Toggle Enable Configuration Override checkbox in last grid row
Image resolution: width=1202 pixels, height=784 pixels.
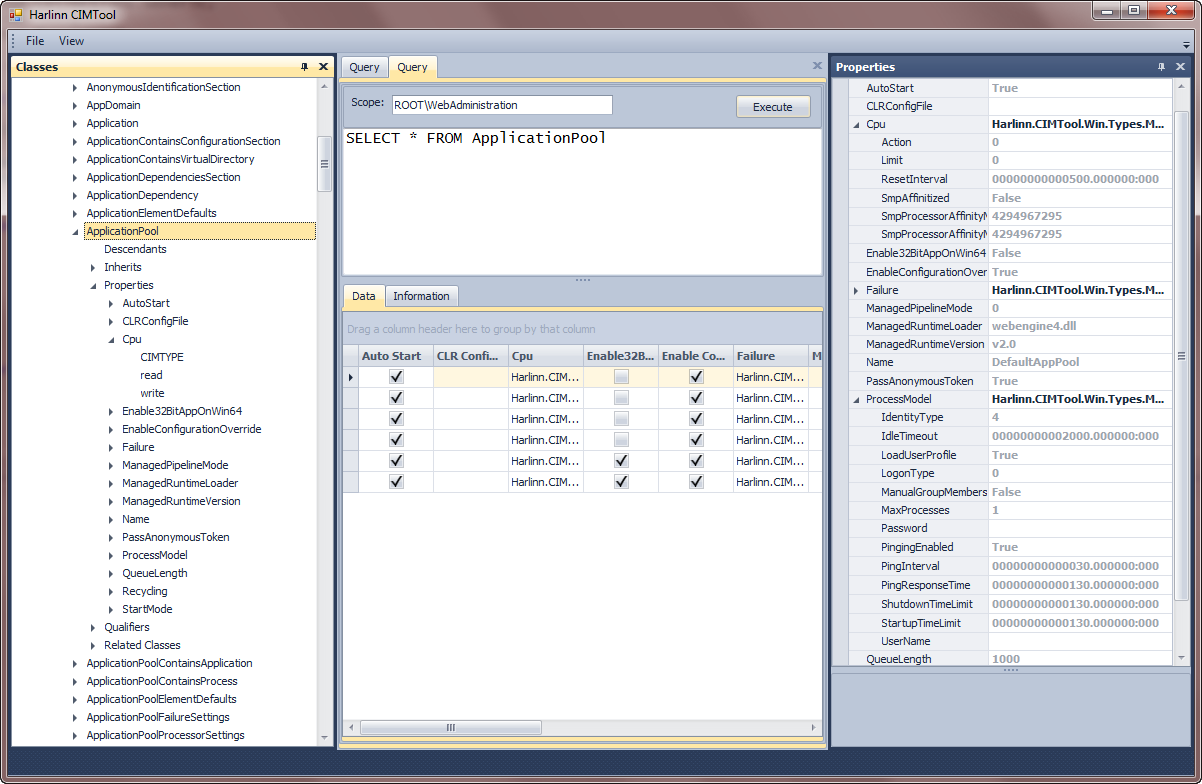tap(696, 482)
